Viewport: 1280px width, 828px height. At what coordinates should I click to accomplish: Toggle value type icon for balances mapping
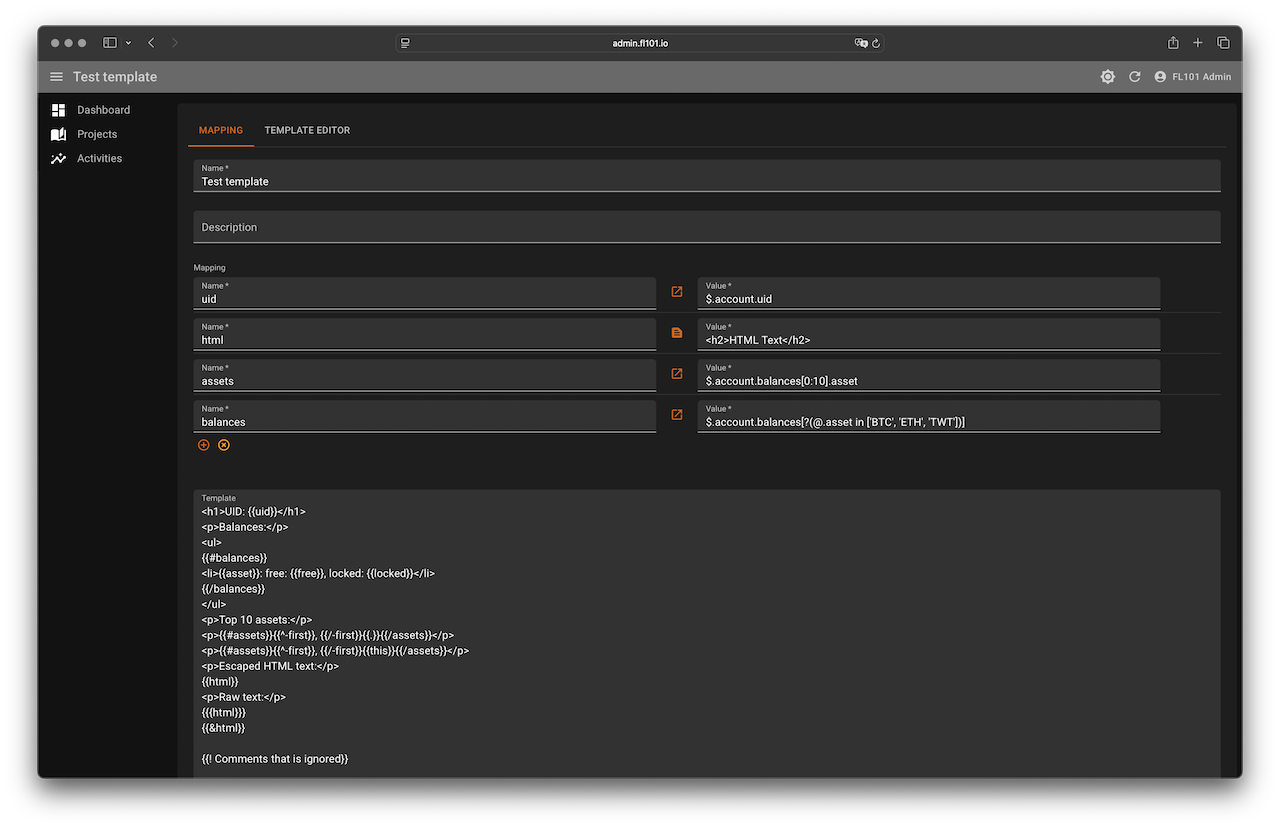tap(677, 415)
